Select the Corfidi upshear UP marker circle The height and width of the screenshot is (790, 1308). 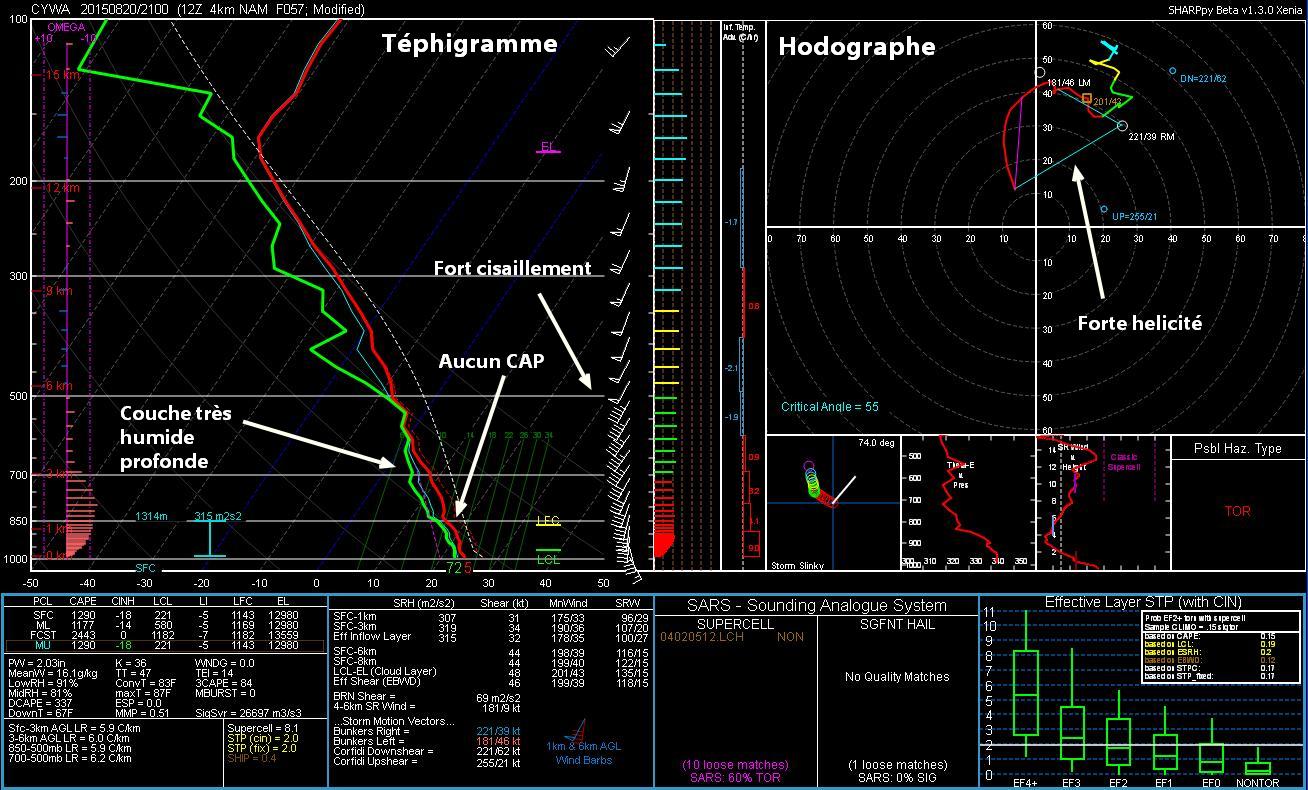tap(1104, 210)
